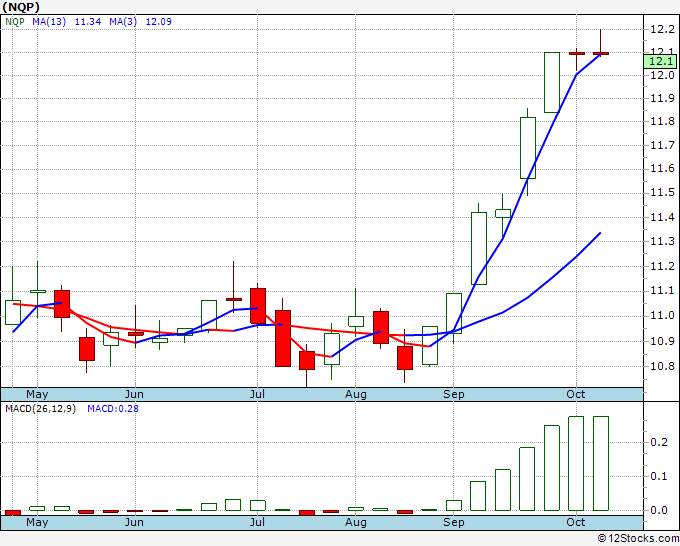Click the MACD:0.28 value label
Screen dimensions: 680x546
click(114, 408)
